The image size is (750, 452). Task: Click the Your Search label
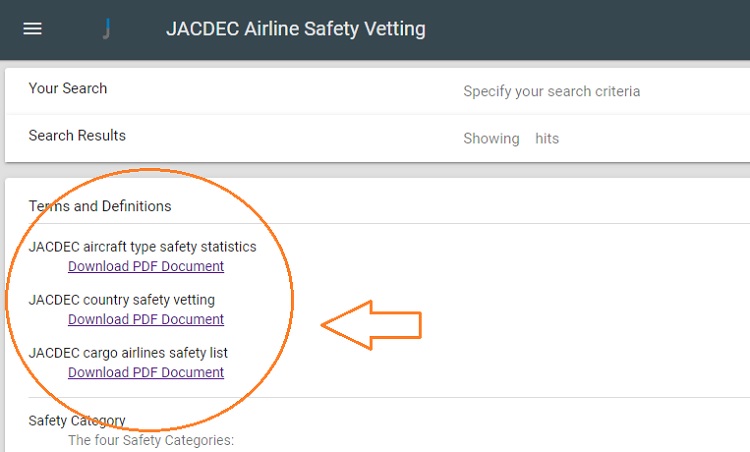point(68,88)
